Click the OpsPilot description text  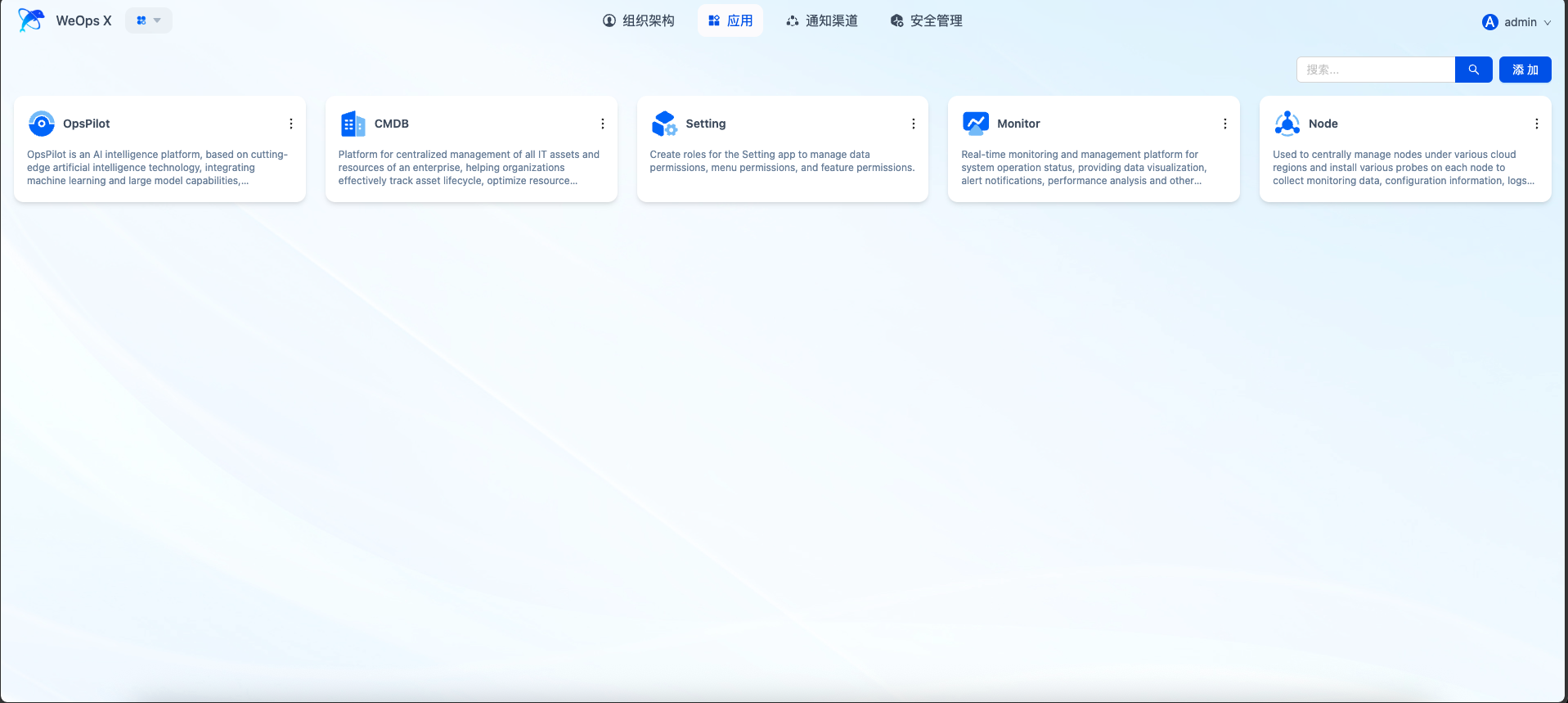click(158, 168)
